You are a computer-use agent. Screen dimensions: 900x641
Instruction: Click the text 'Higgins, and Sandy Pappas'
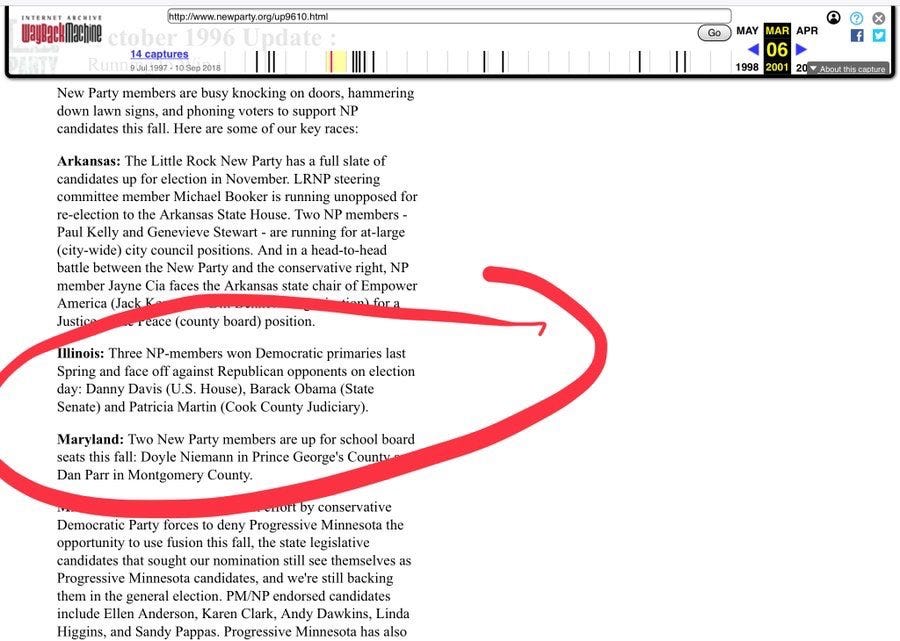[138, 632]
